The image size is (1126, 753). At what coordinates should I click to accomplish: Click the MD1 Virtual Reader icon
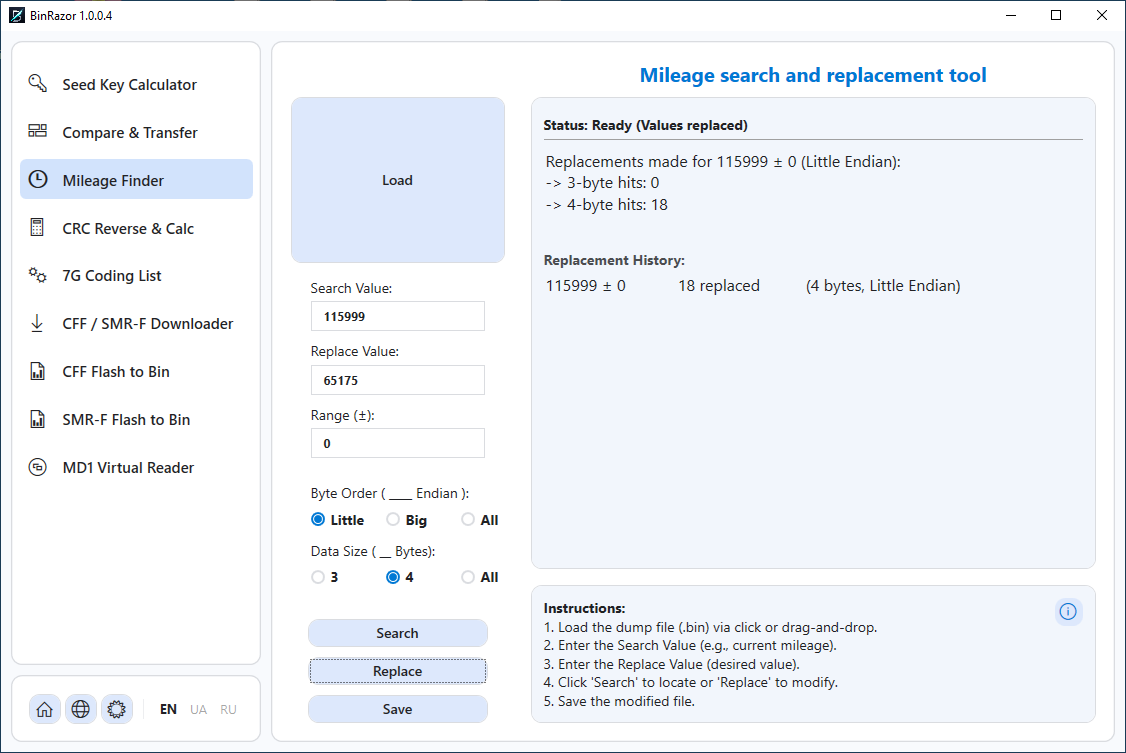coord(37,467)
